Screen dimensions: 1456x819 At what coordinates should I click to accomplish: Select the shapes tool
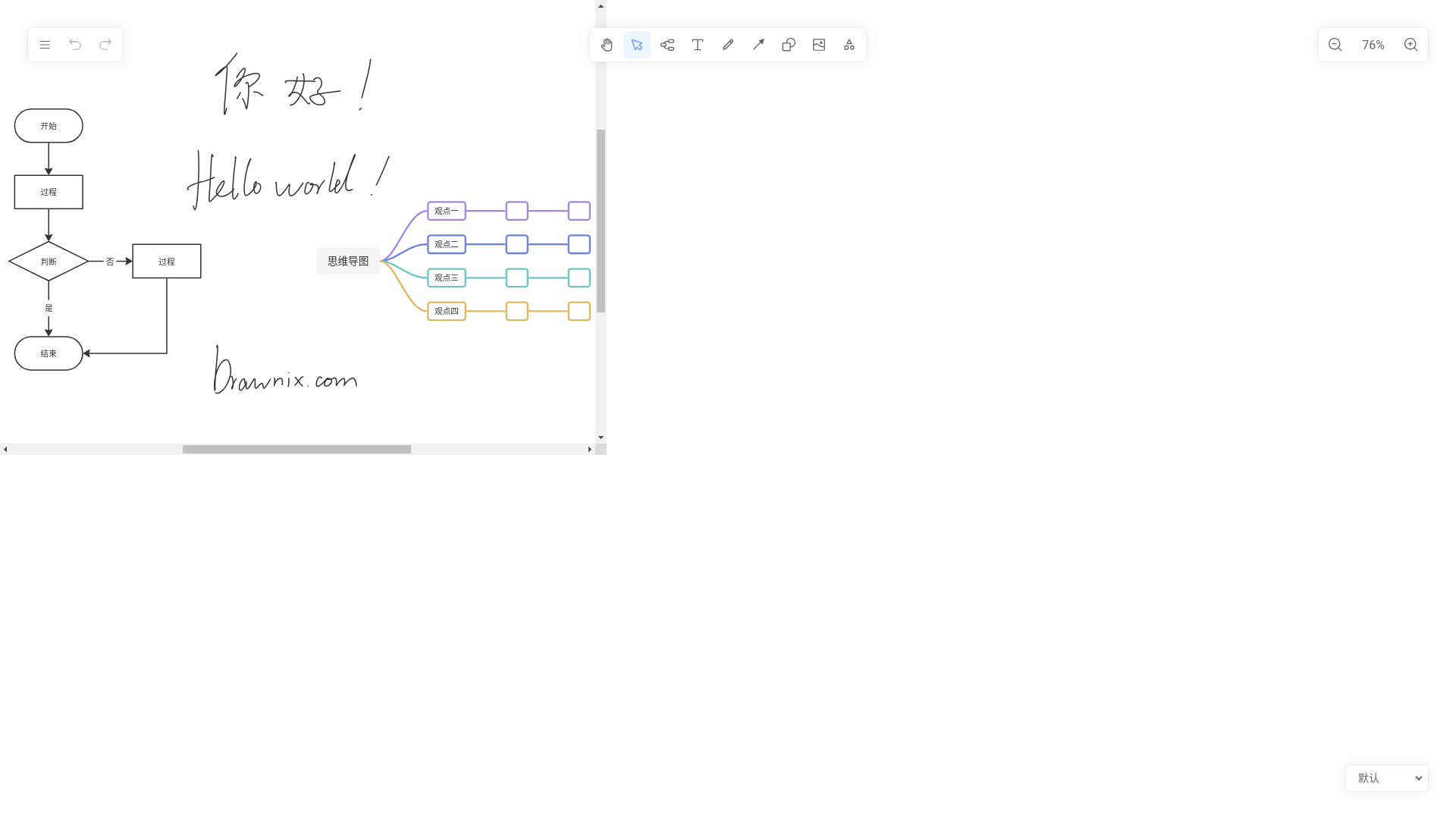point(789,45)
